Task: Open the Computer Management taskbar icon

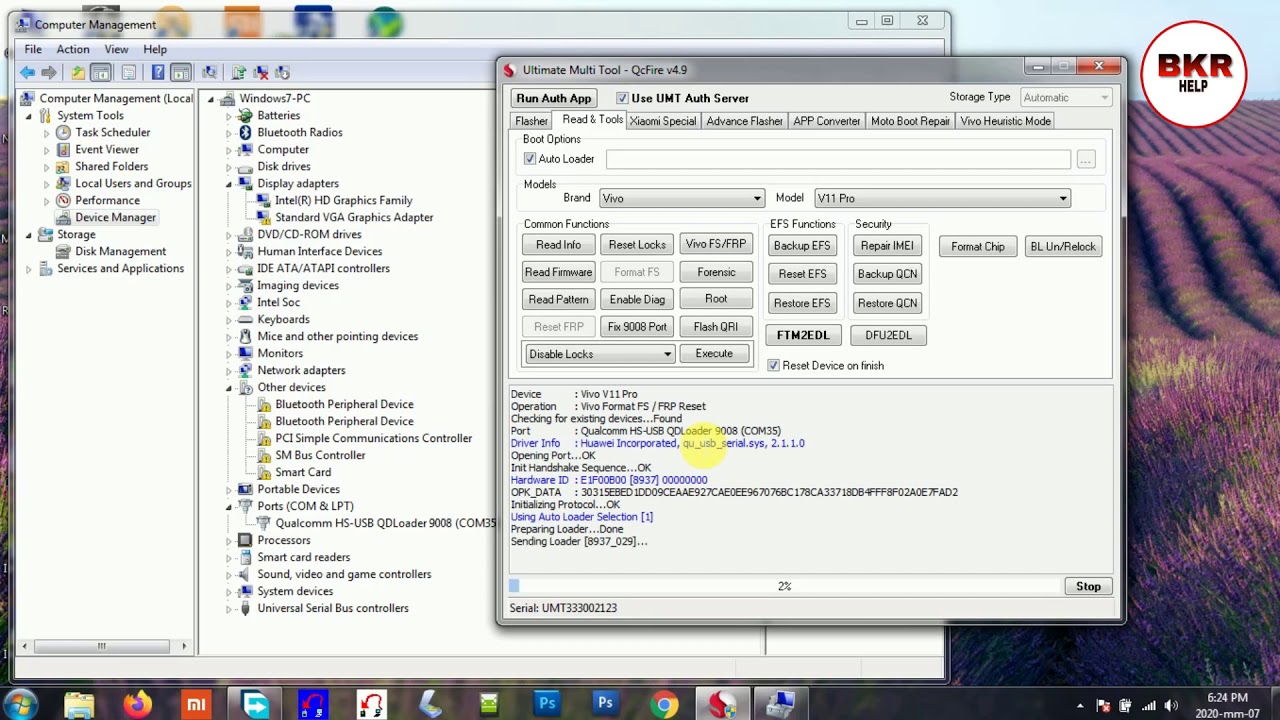Action: point(780,705)
